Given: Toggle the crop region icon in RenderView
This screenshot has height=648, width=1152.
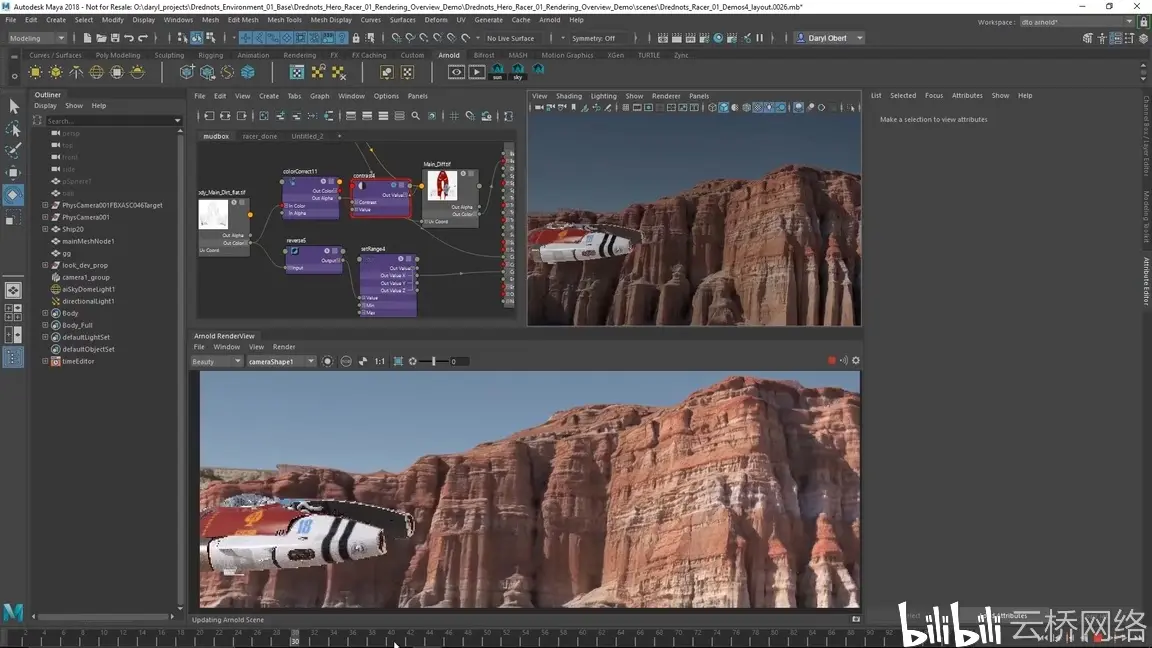Looking at the screenshot, I should pos(398,361).
